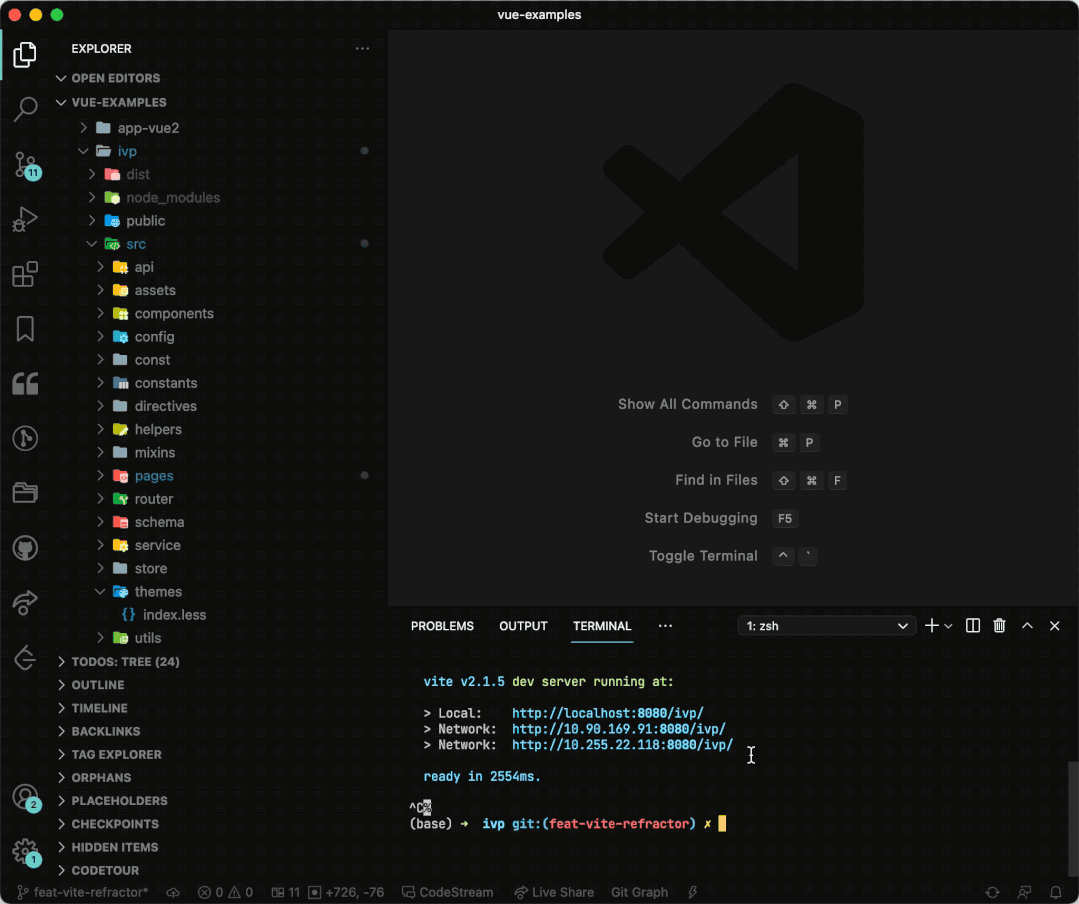Open the Live Share activity bar icon
The height and width of the screenshot is (904, 1079).
25,603
